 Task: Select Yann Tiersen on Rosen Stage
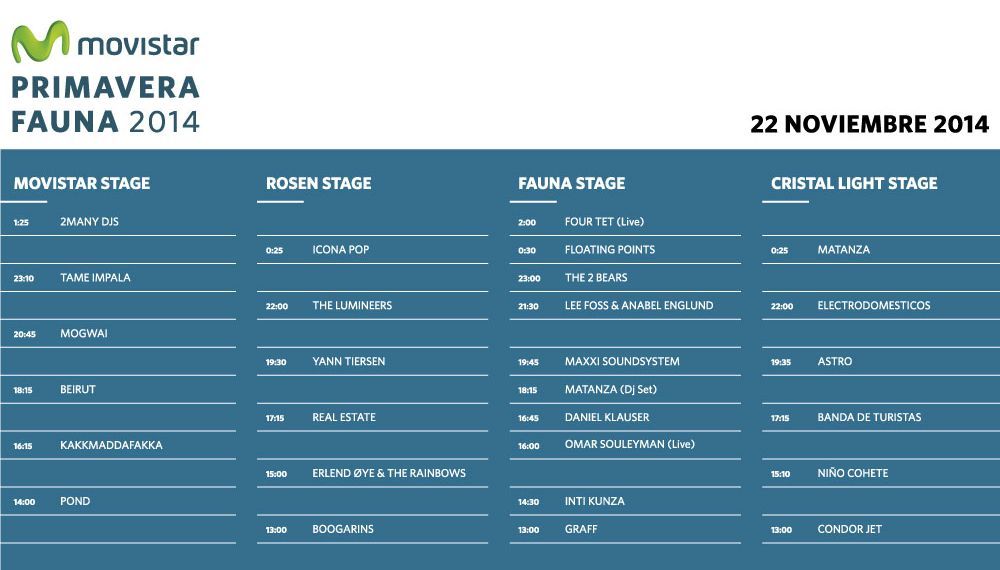pos(348,362)
